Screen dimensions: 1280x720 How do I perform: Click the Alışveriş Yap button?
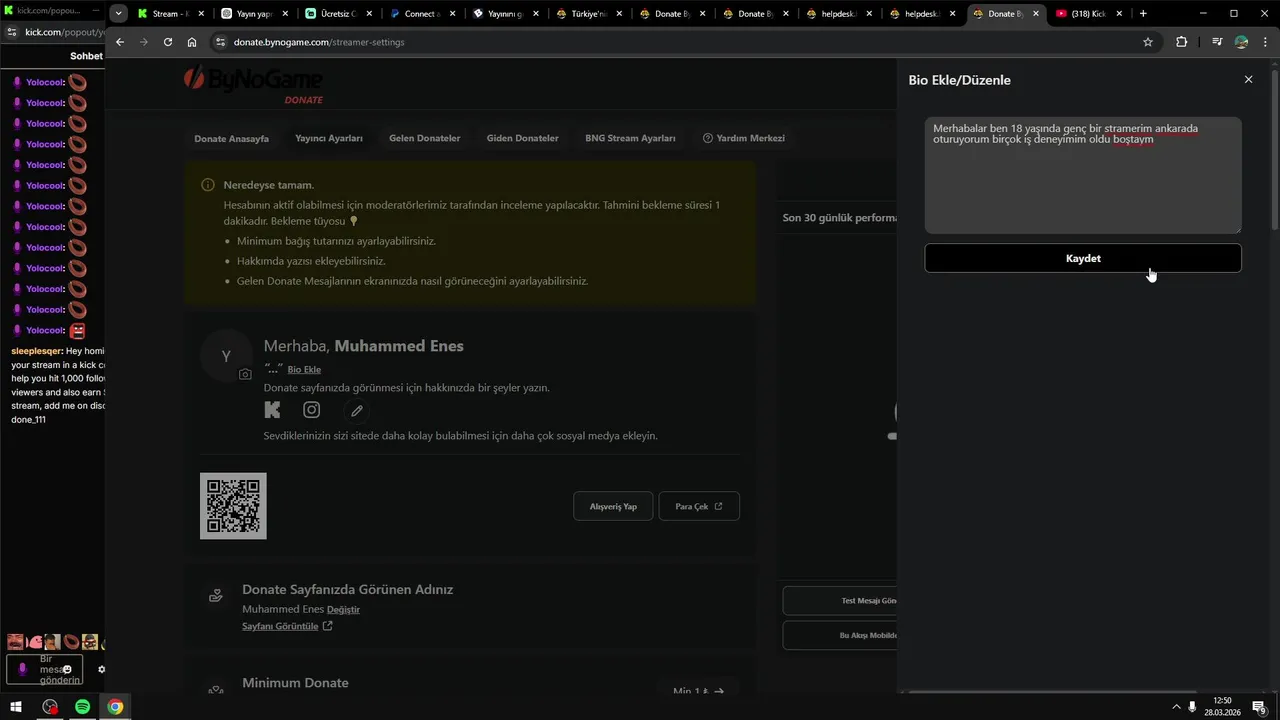(x=613, y=506)
